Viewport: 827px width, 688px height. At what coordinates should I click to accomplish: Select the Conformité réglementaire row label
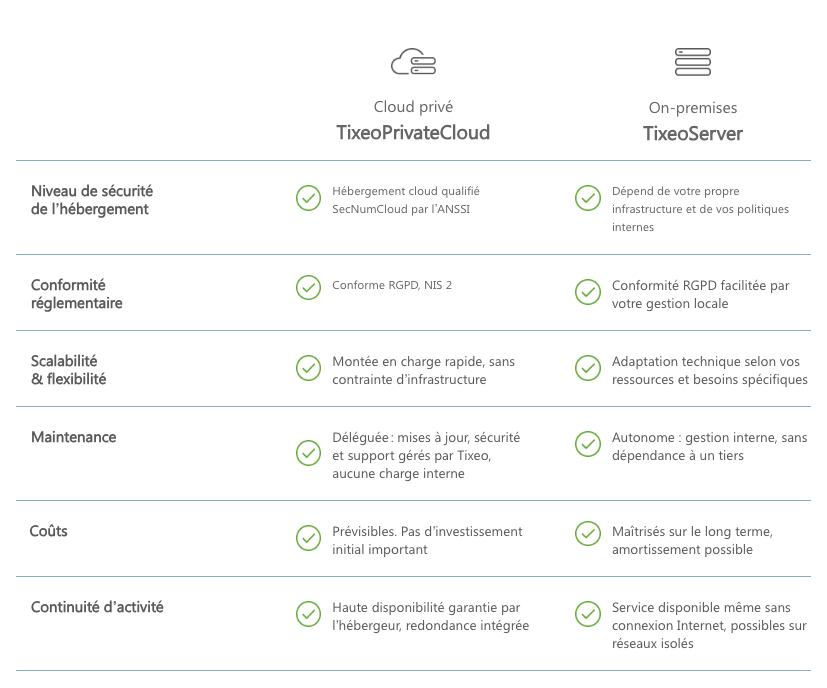pyautogui.click(x=77, y=294)
